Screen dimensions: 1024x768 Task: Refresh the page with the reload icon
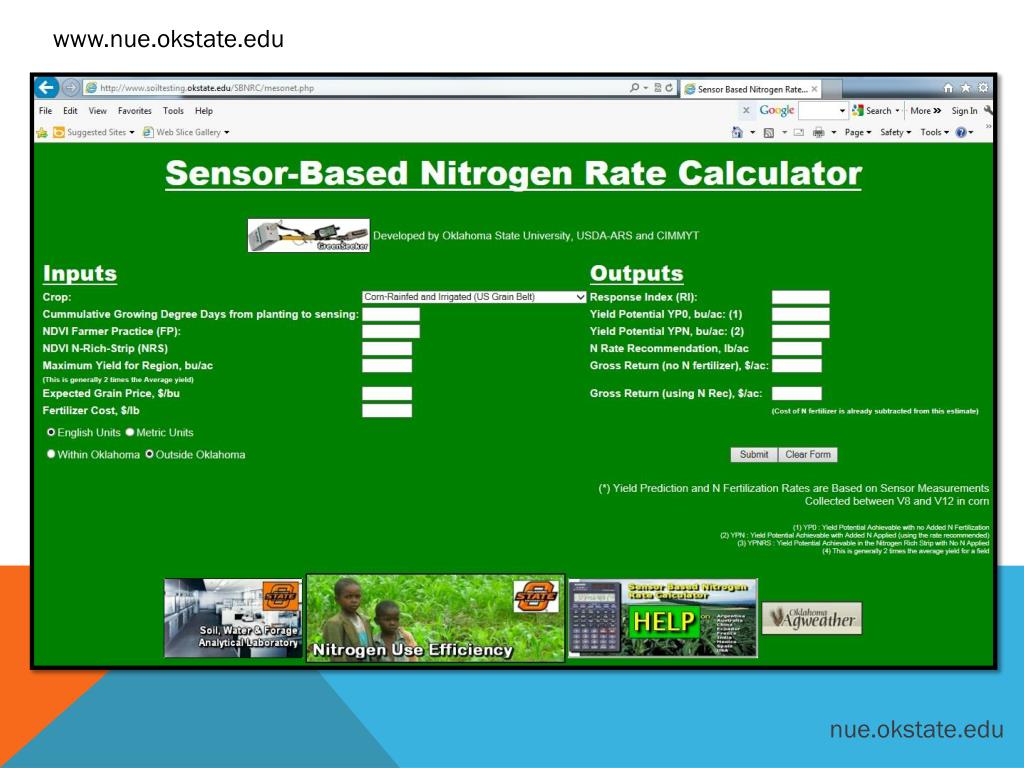[669, 88]
